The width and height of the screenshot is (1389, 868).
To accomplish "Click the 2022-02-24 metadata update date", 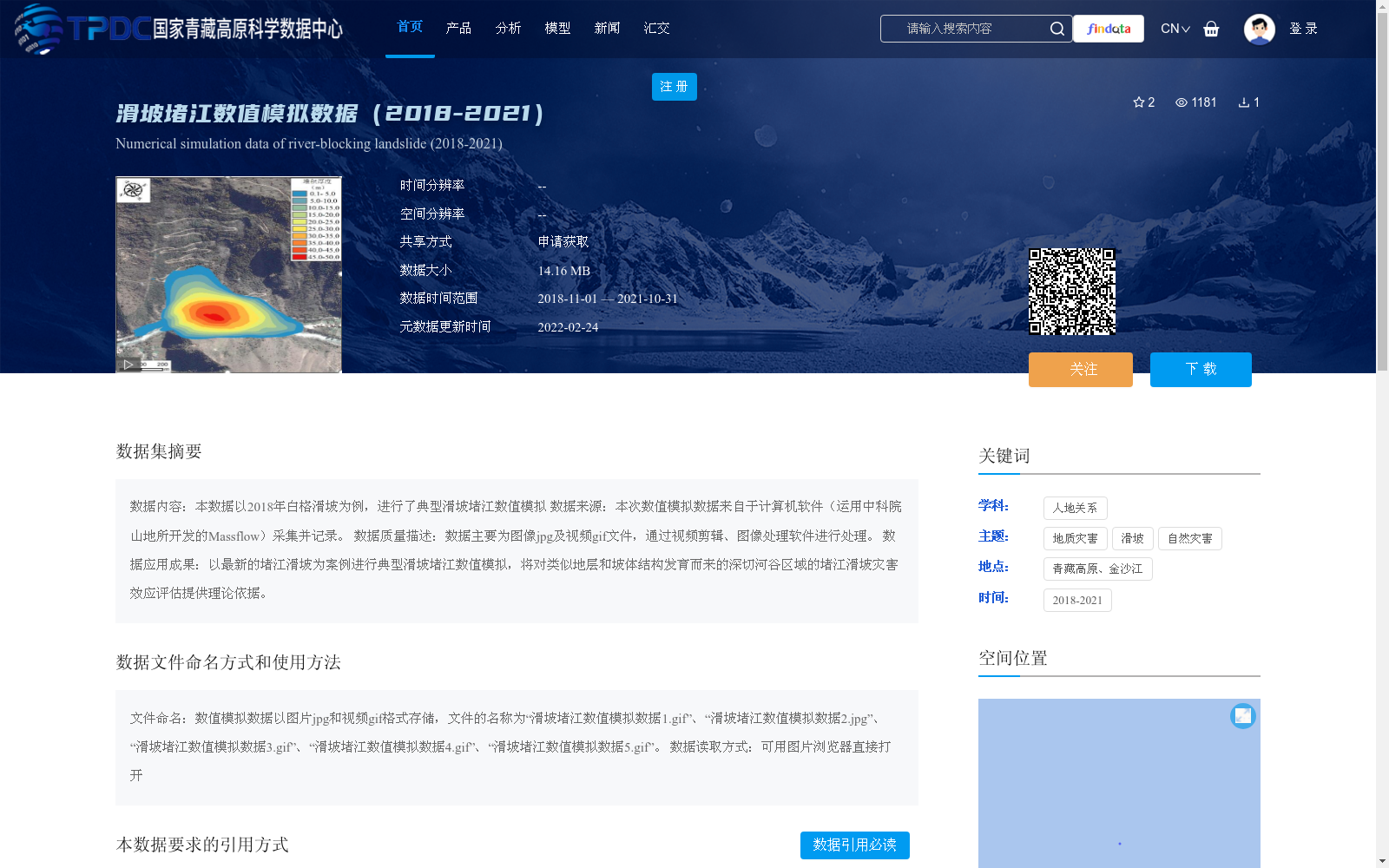I will (568, 327).
